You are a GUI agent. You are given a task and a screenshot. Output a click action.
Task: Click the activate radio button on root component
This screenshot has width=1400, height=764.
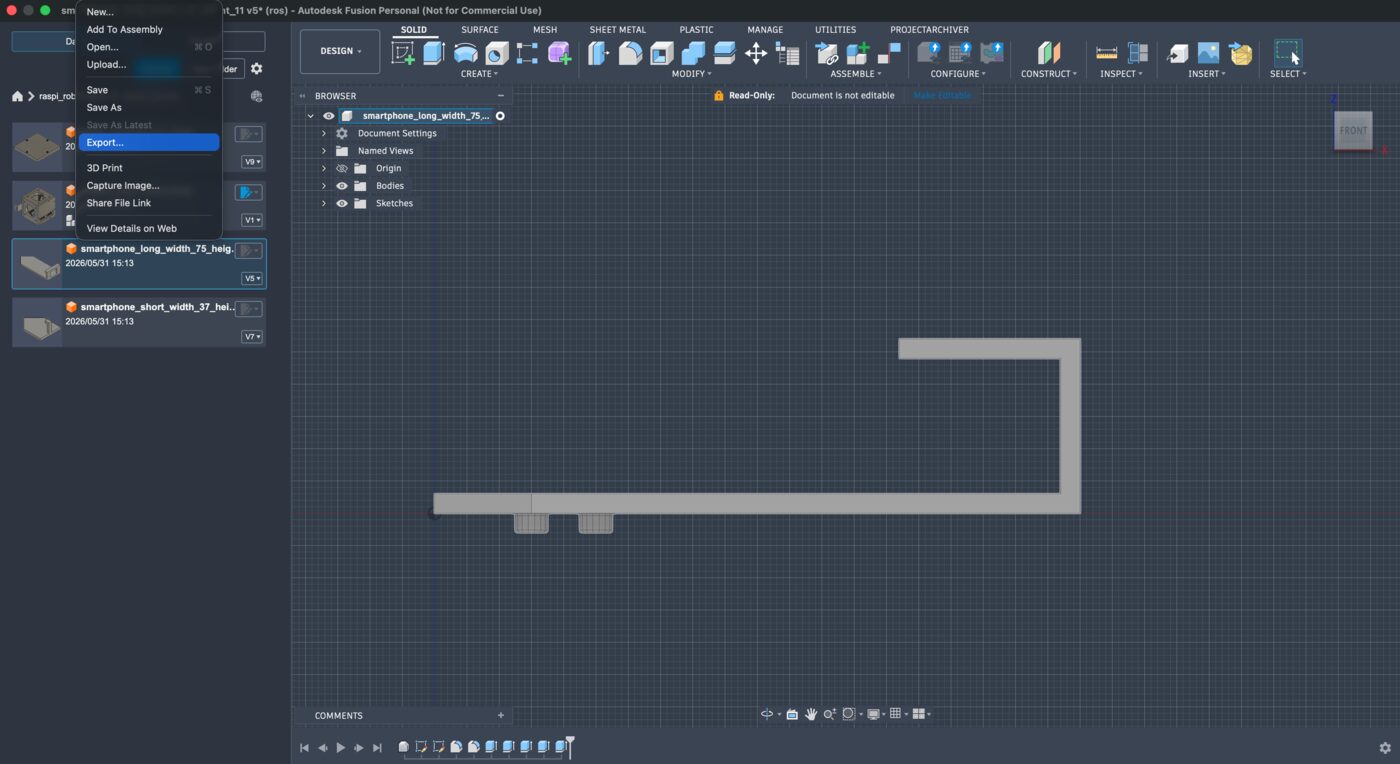pos(500,116)
